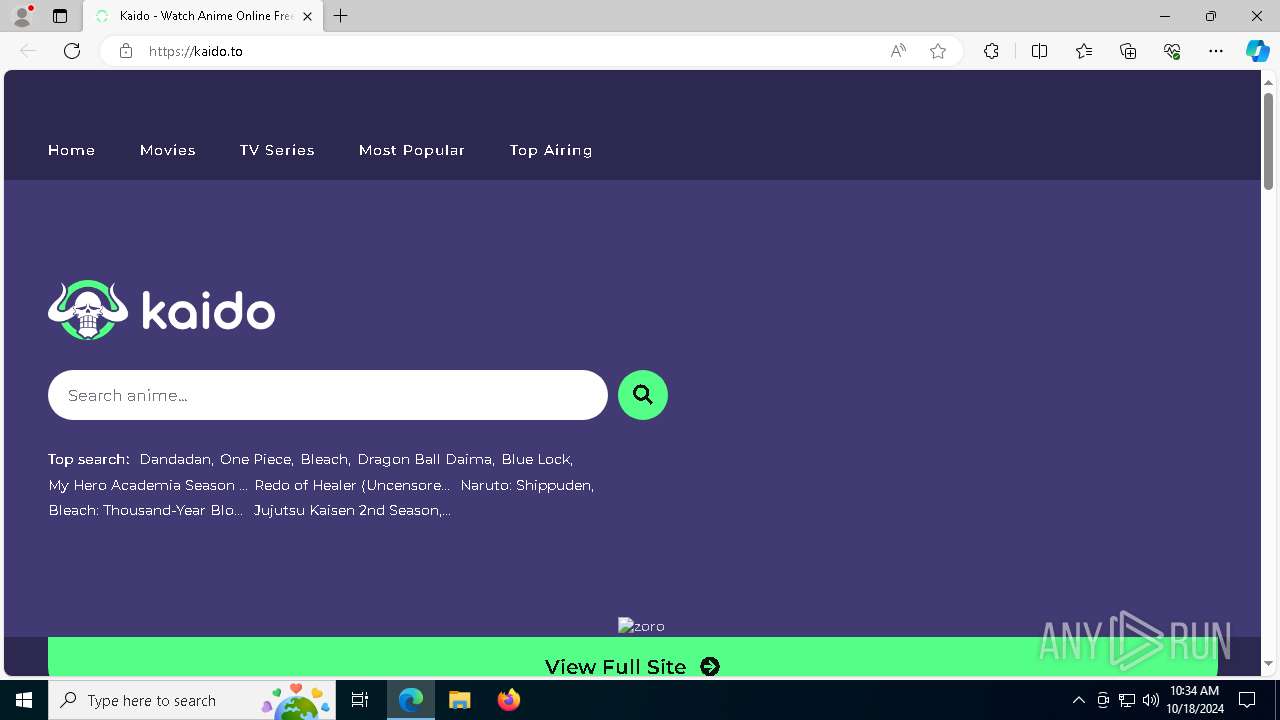The width and height of the screenshot is (1280, 720).
Task: Open Top Airing navigation item
Action: click(551, 150)
